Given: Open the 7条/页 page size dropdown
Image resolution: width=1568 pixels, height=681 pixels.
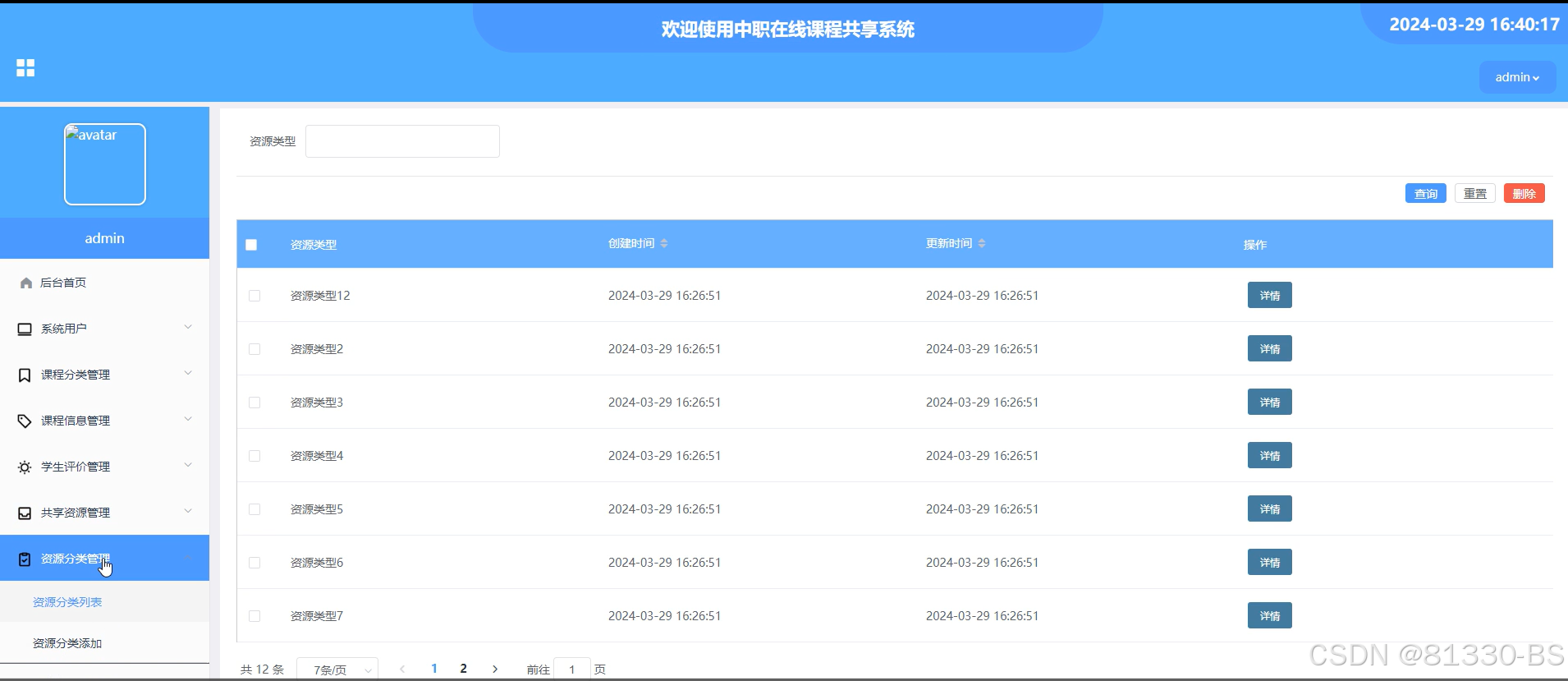Looking at the screenshot, I should point(337,669).
